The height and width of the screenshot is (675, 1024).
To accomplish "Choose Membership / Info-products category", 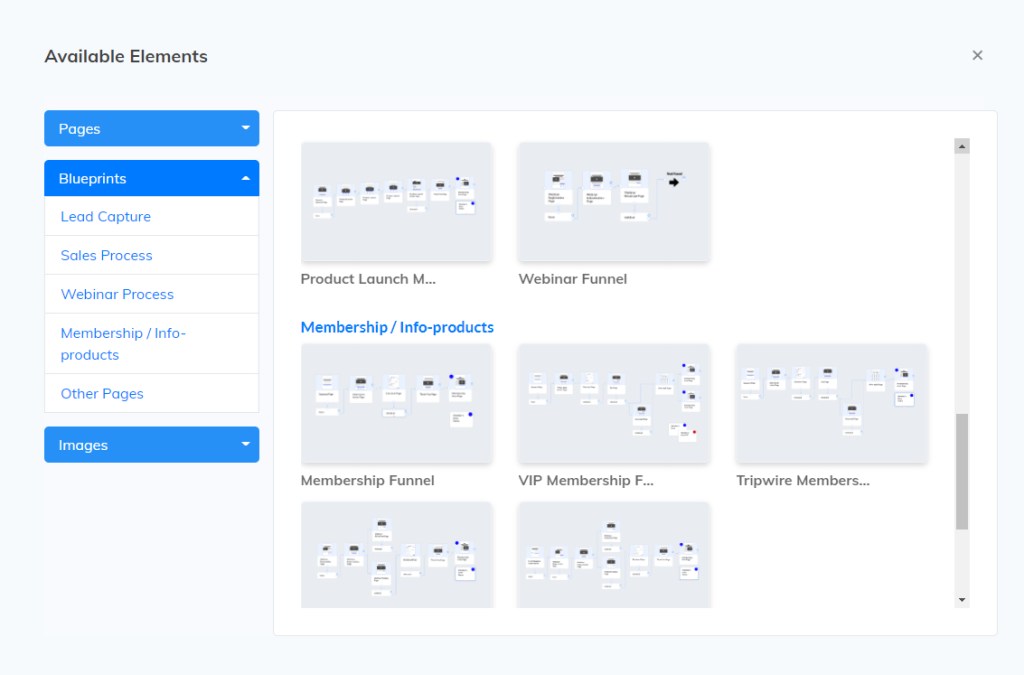I will click(123, 344).
